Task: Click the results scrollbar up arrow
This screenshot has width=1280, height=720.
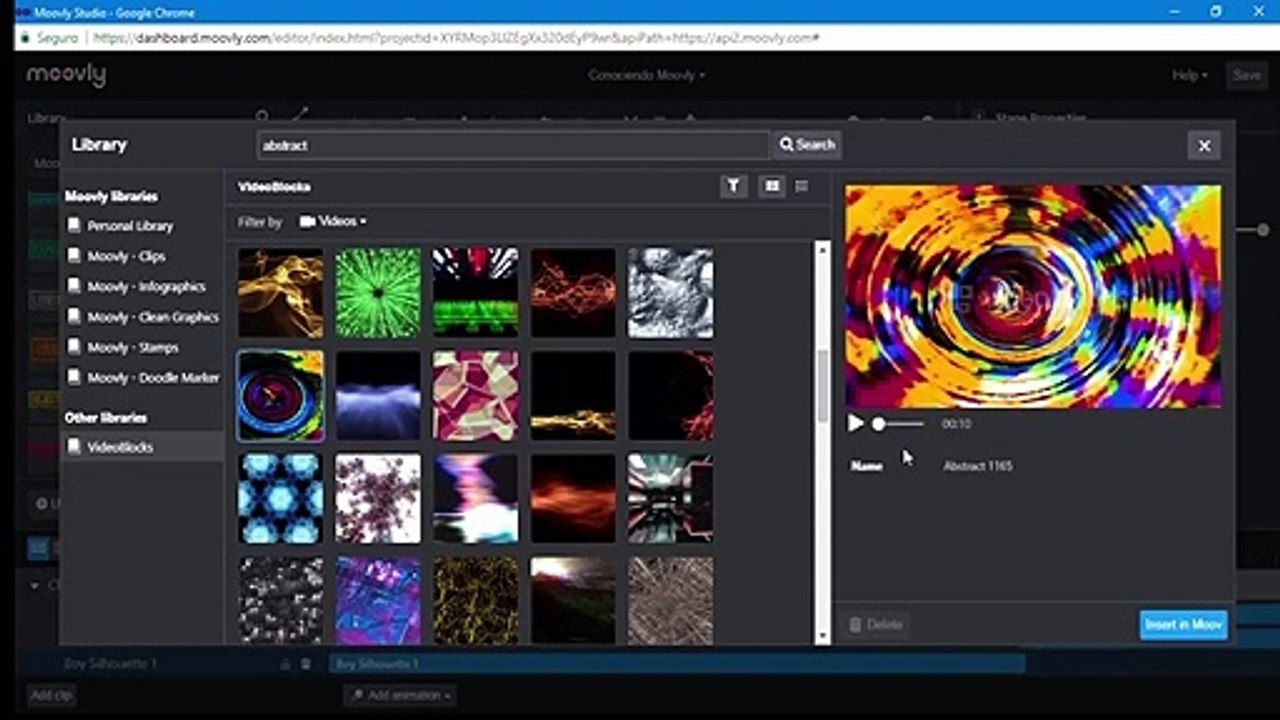Action: tap(823, 248)
